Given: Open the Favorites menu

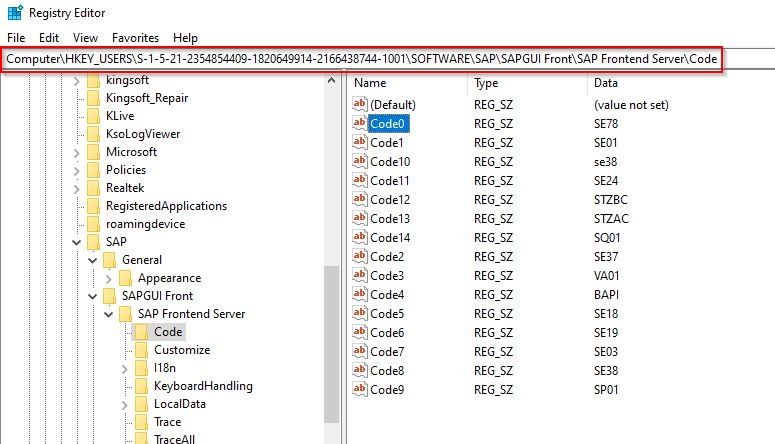Looking at the screenshot, I should (x=135, y=38).
